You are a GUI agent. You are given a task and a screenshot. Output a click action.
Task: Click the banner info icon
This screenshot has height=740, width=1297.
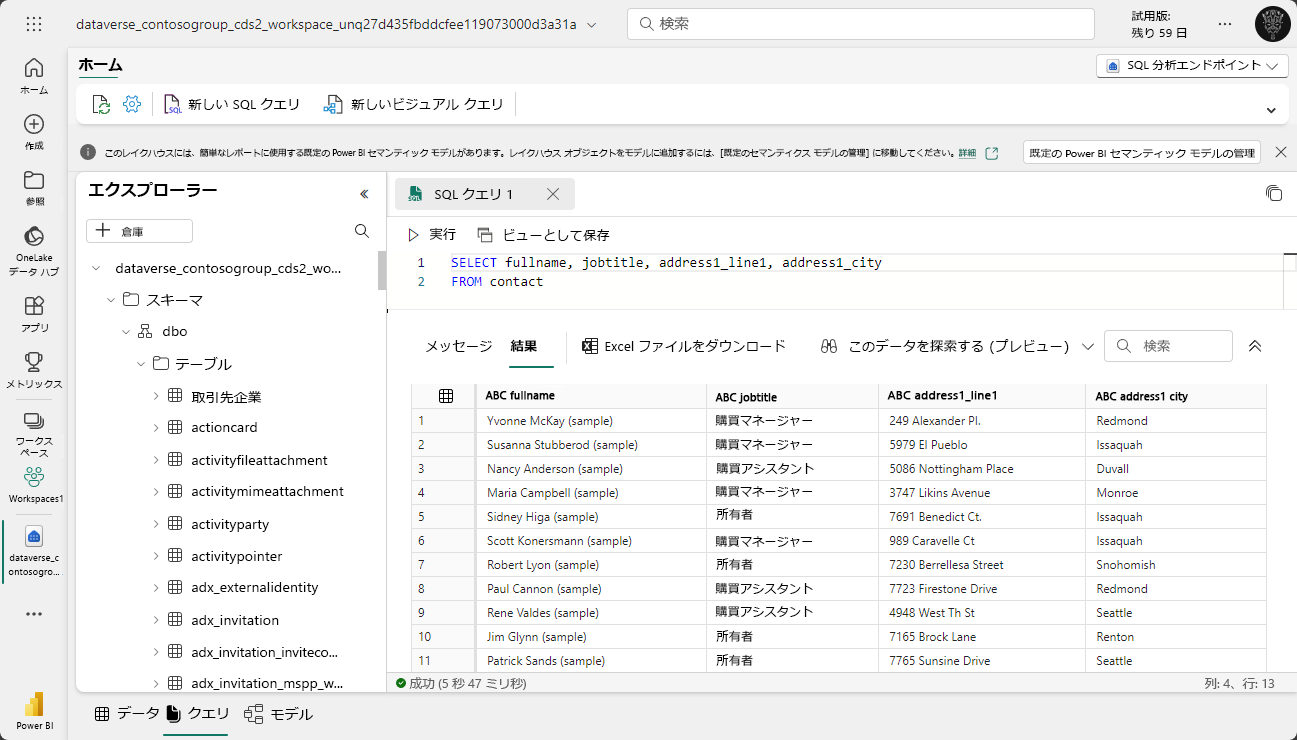coord(88,153)
